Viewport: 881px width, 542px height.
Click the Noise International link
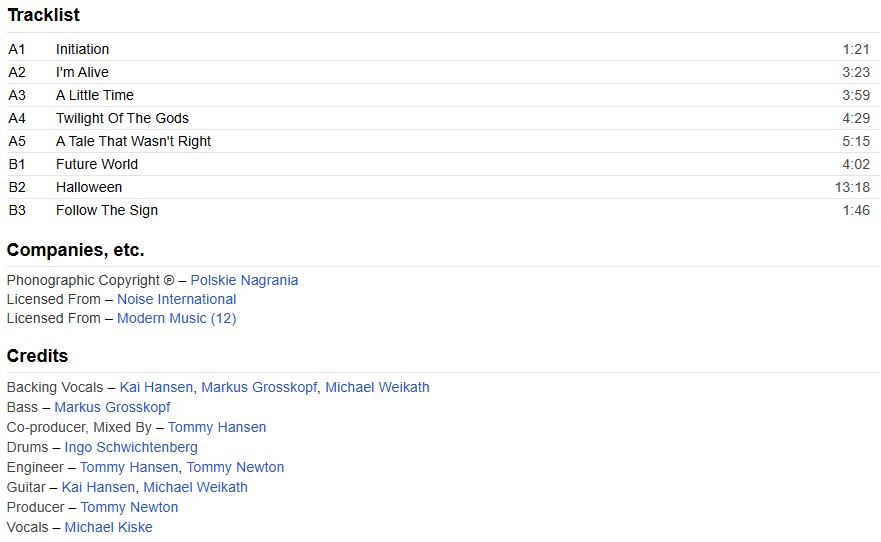click(176, 299)
